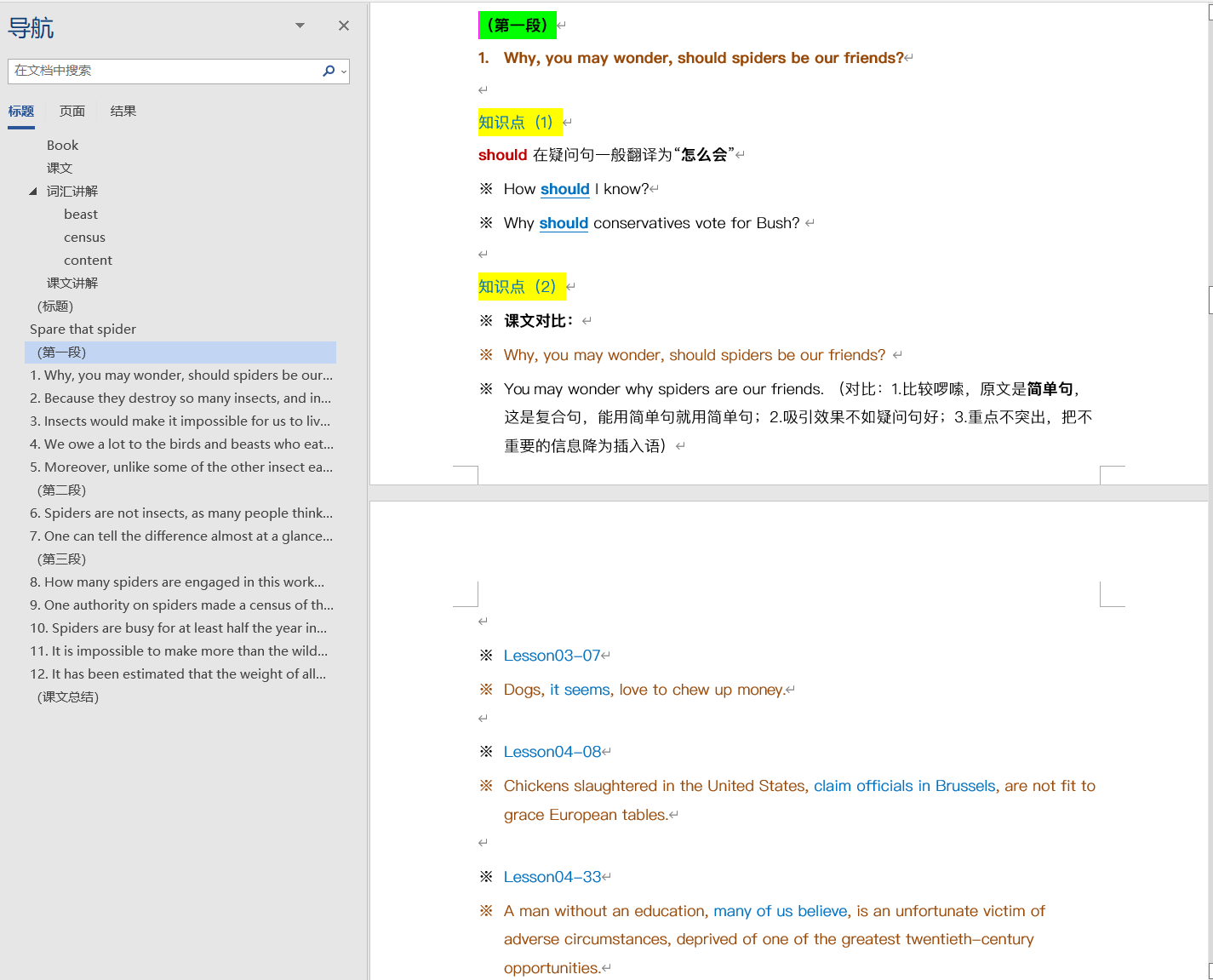This screenshot has width=1213, height=980.
Task: Click the red 'should' before 在疑问句
Action: (503, 155)
